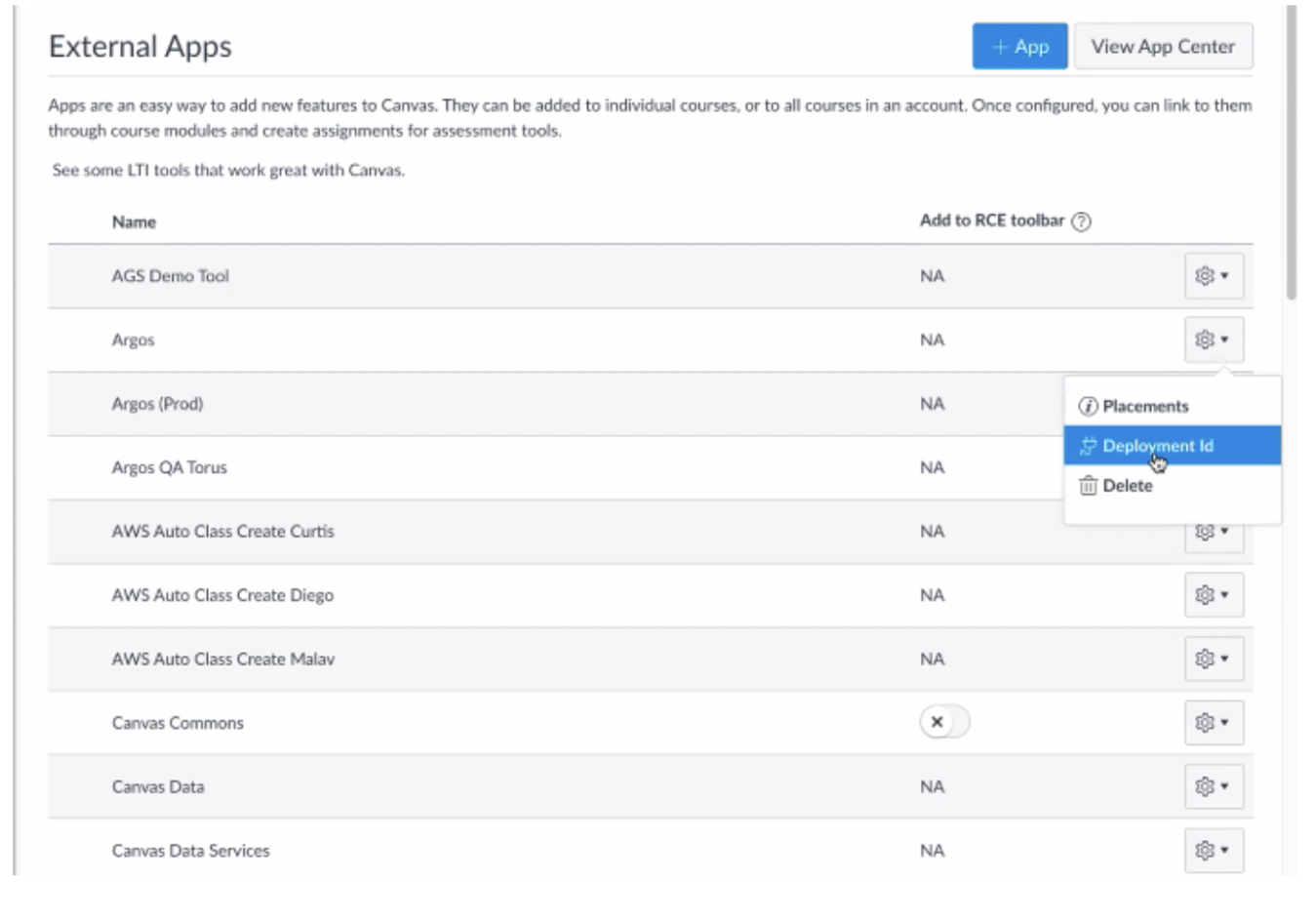Click the trash icon next to Delete
1316x921 pixels.
pyautogui.click(x=1088, y=486)
